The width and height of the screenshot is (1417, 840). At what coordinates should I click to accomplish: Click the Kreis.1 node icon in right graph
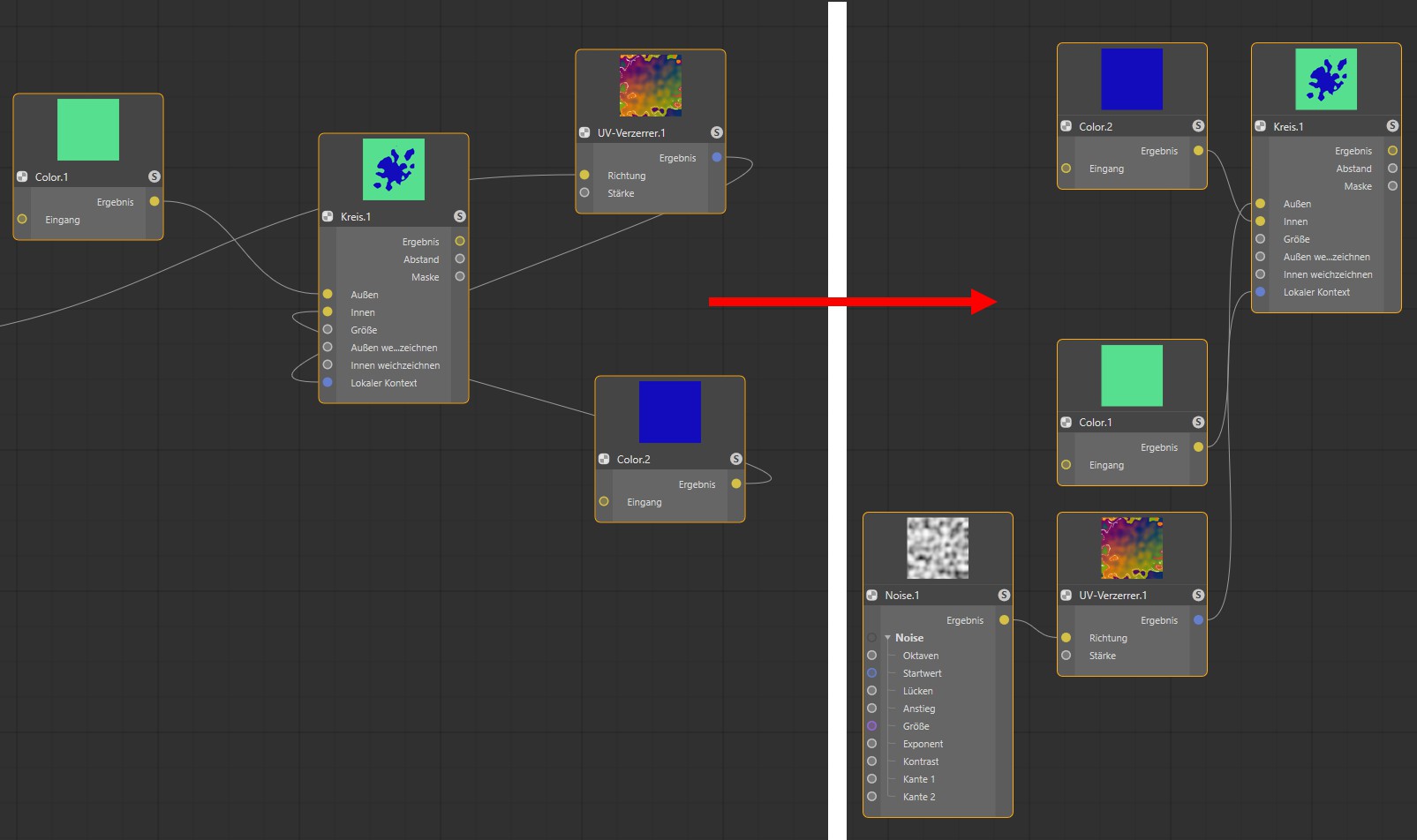pos(1261,126)
